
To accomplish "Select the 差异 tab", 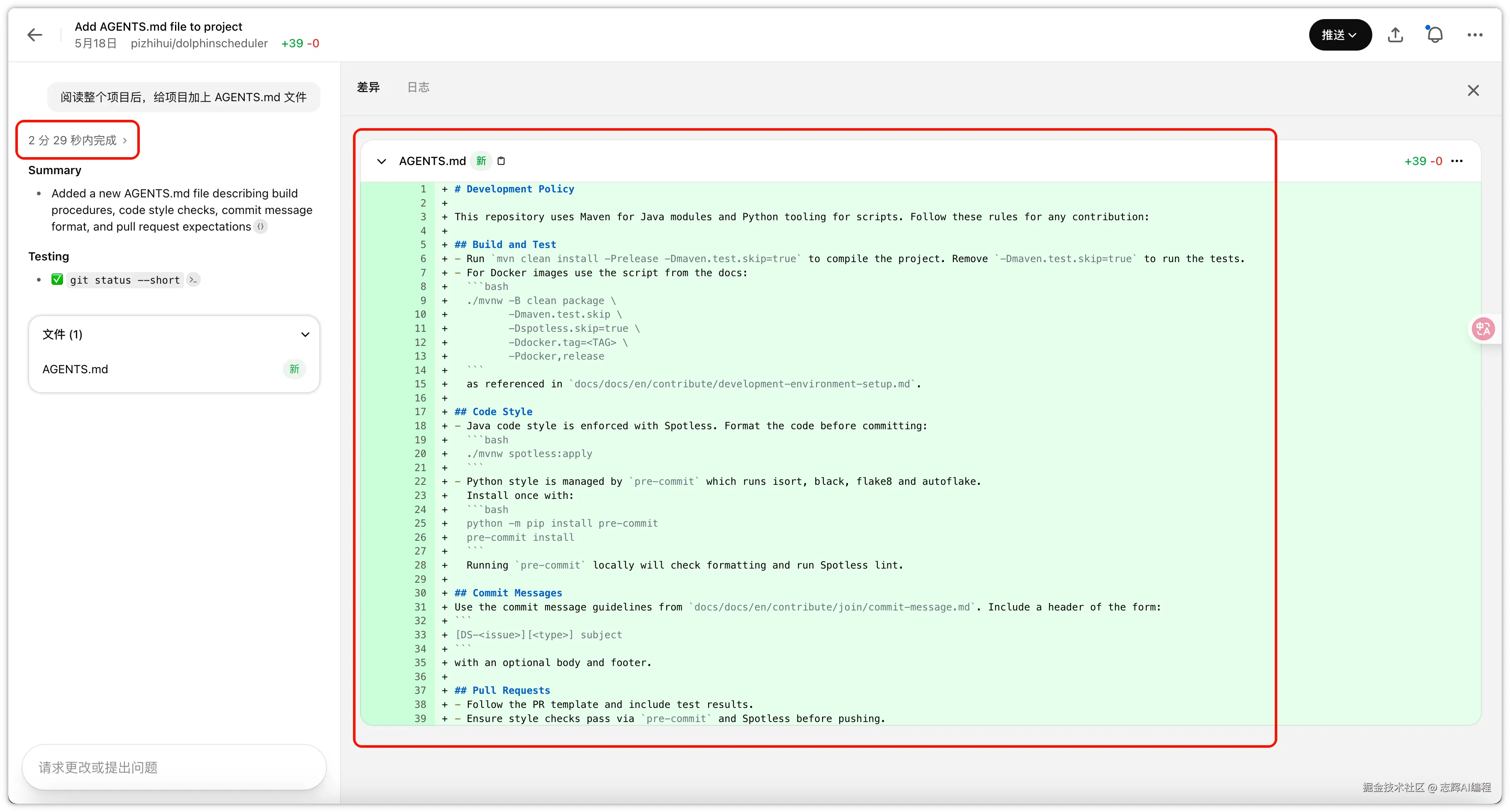I will [368, 87].
